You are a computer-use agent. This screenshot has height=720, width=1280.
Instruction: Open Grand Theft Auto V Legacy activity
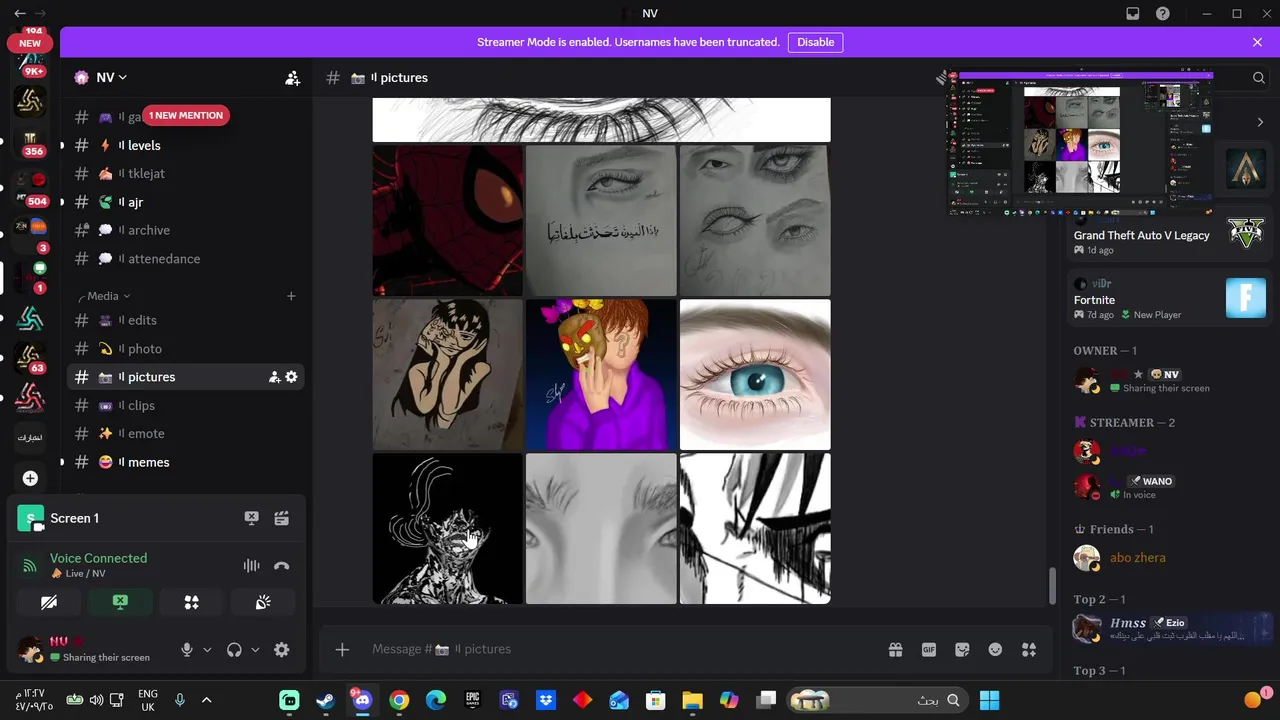point(1170,233)
